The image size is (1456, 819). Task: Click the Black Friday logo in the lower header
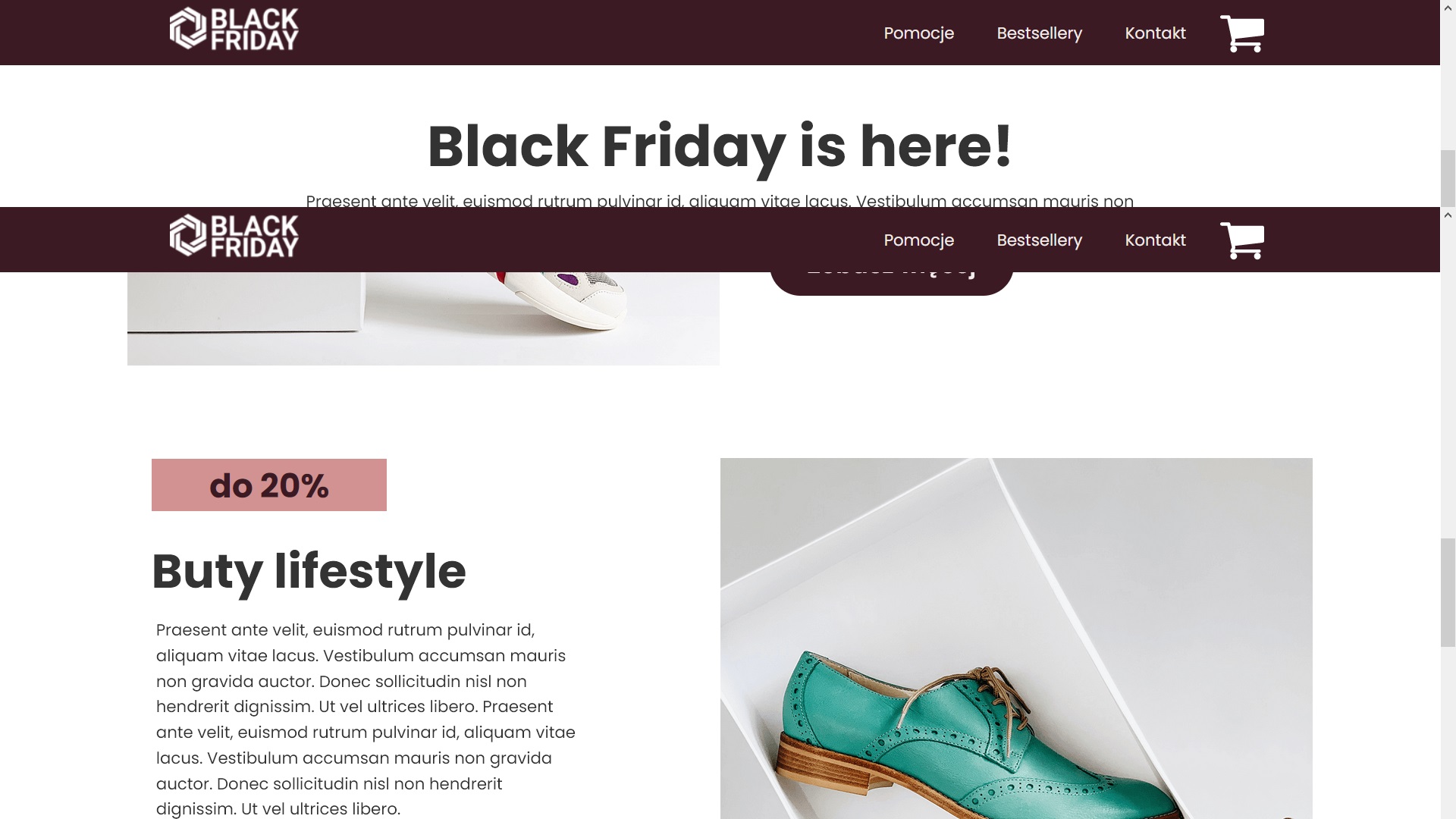tap(234, 236)
